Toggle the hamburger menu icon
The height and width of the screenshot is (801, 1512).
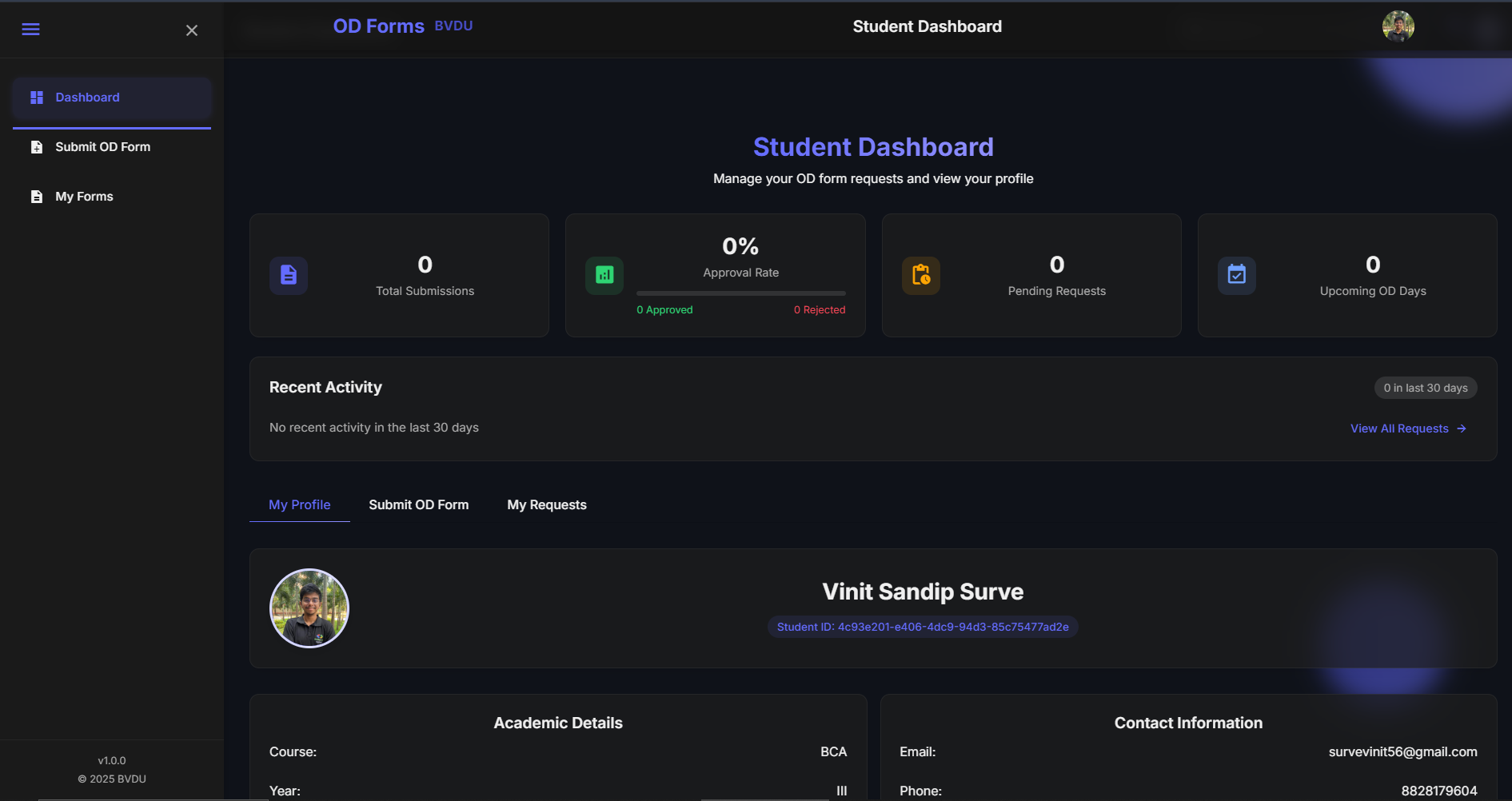click(x=30, y=30)
